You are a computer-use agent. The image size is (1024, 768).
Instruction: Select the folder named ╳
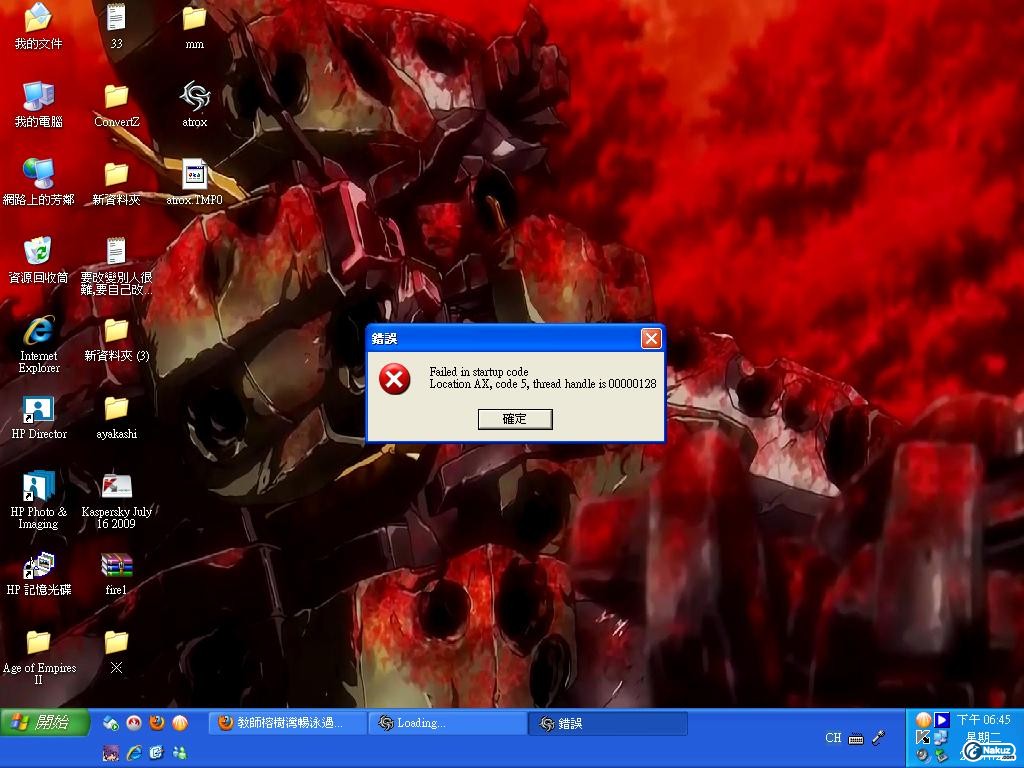[x=116, y=650]
